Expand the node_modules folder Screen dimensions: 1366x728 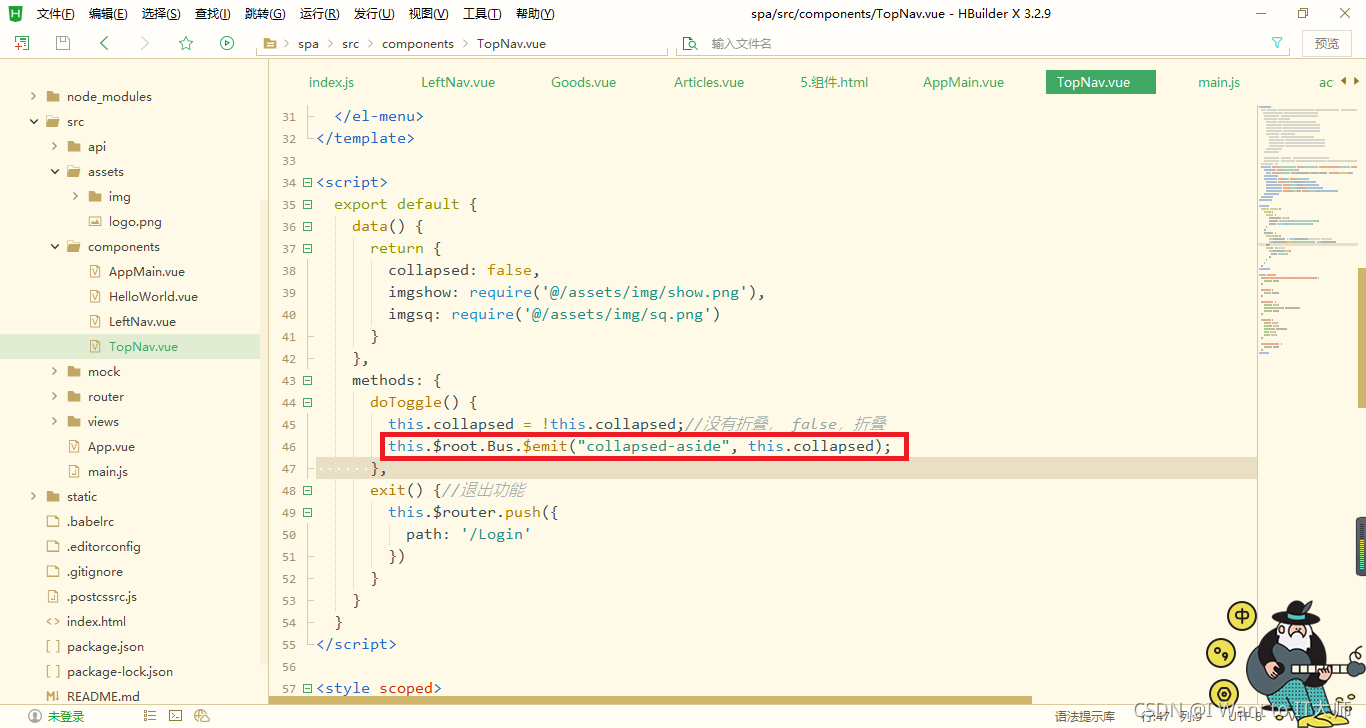(34, 96)
